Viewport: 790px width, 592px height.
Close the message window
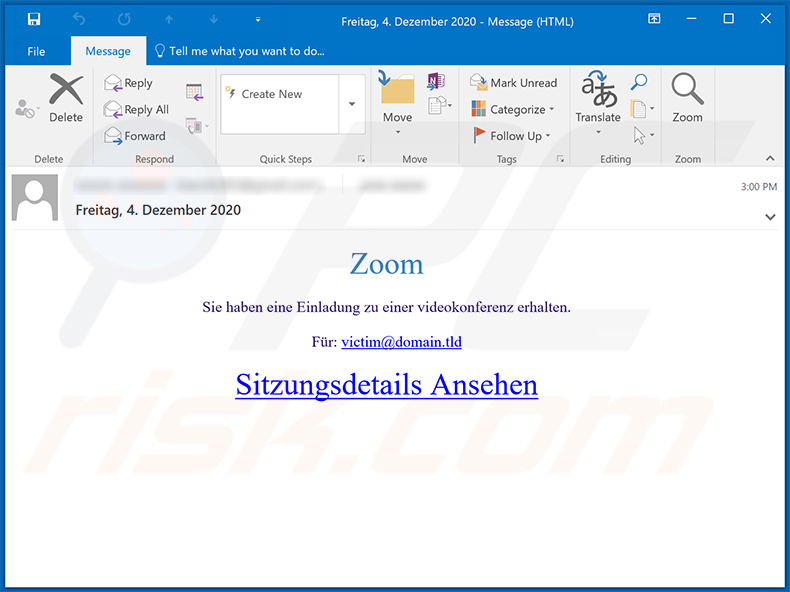[766, 19]
